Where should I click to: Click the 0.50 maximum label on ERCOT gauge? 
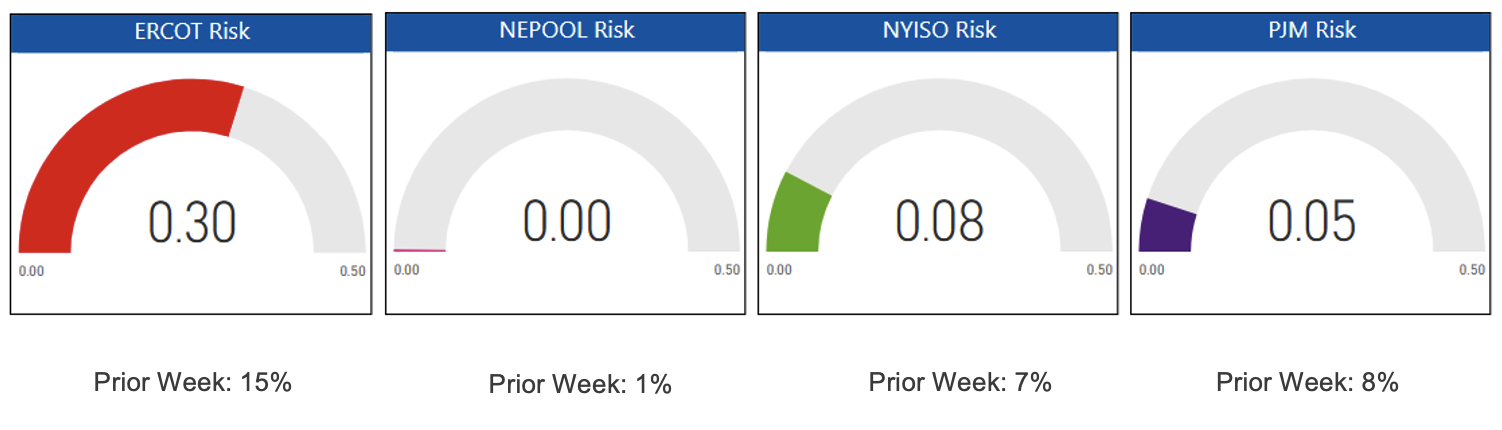pos(352,271)
